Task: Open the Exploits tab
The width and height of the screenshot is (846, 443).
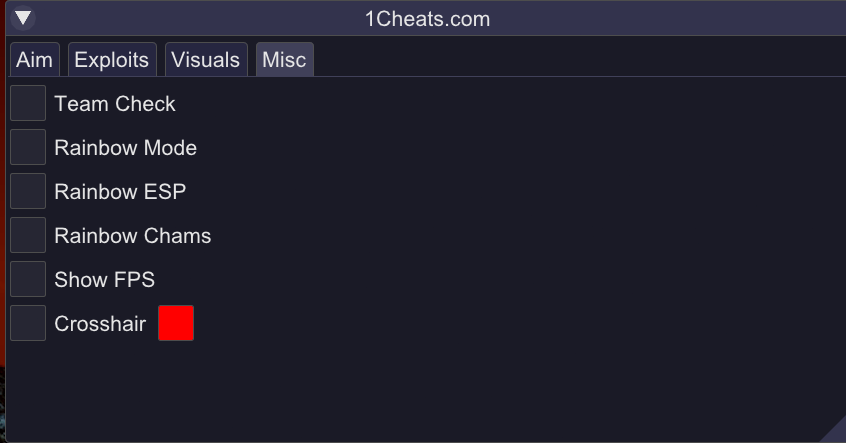Action: pos(111,60)
